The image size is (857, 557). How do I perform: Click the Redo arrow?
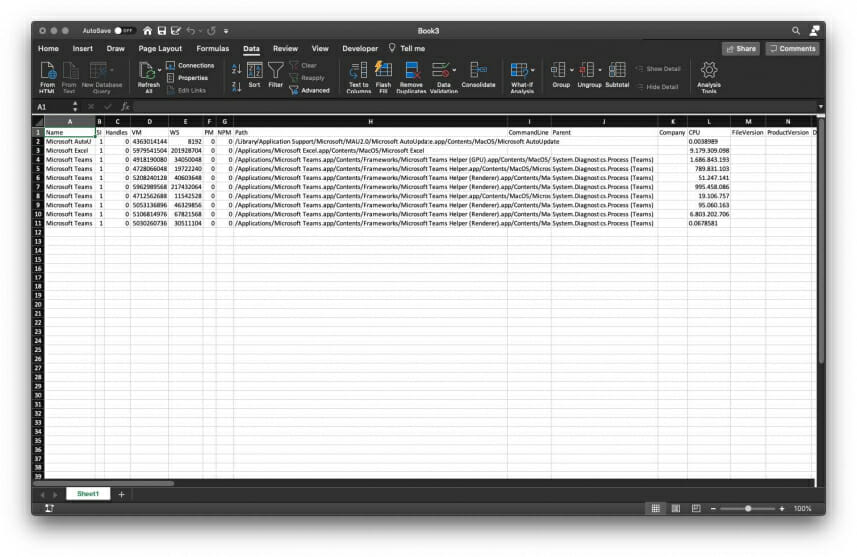pyautogui.click(x=212, y=31)
